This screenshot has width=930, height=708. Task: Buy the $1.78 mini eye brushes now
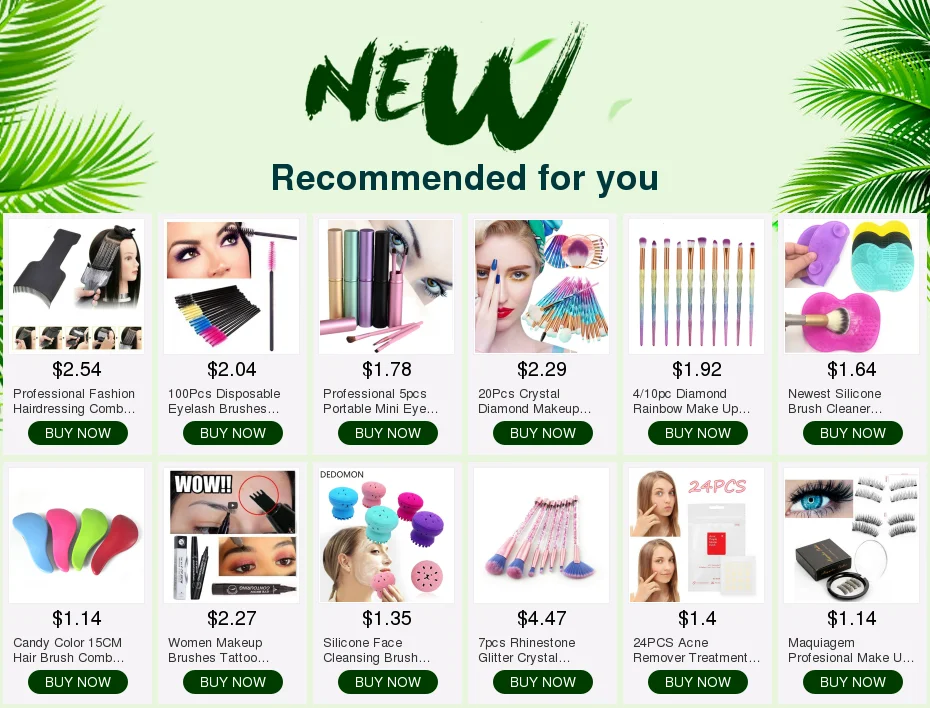[x=388, y=433]
